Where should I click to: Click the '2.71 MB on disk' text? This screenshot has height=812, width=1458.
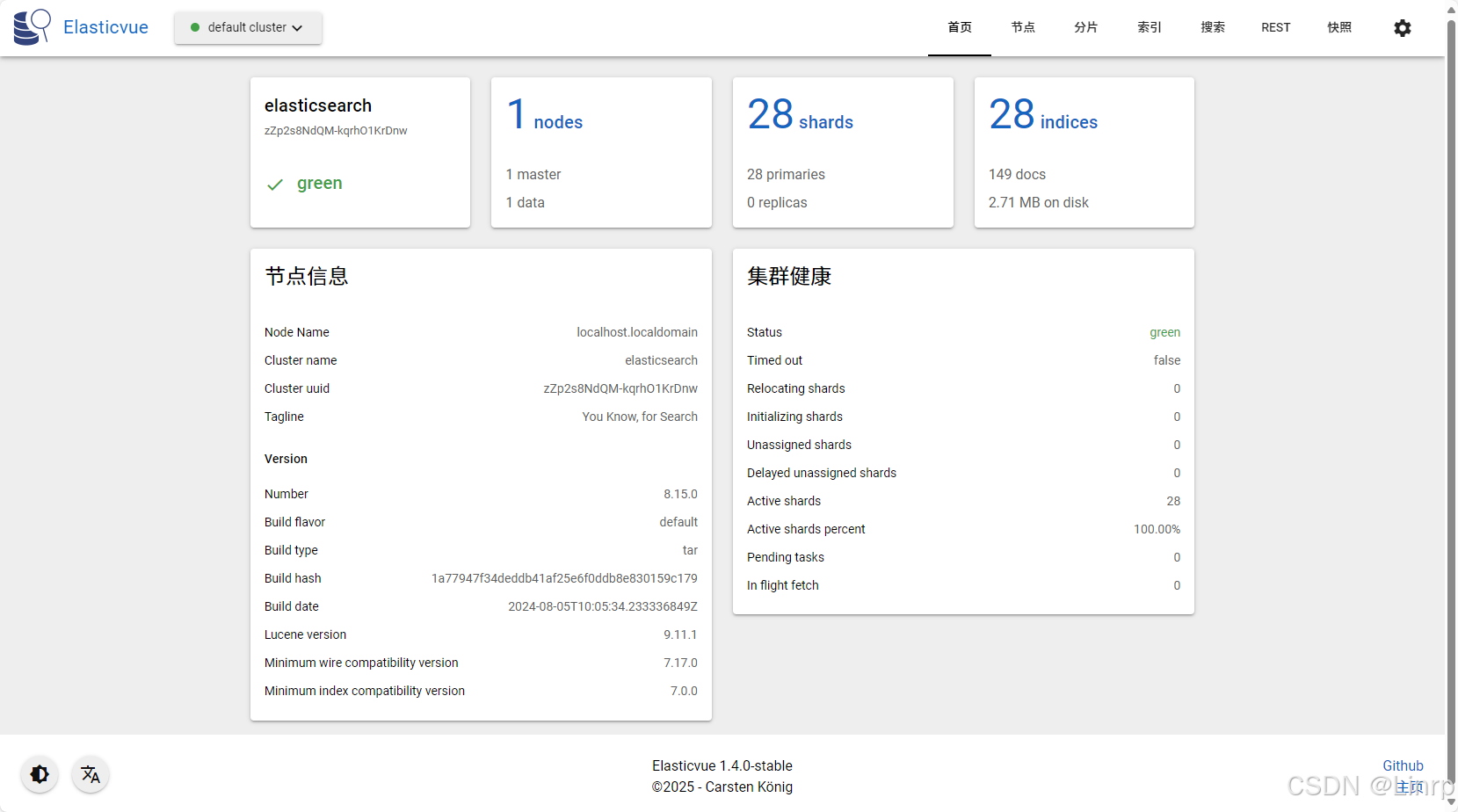pos(1039,202)
